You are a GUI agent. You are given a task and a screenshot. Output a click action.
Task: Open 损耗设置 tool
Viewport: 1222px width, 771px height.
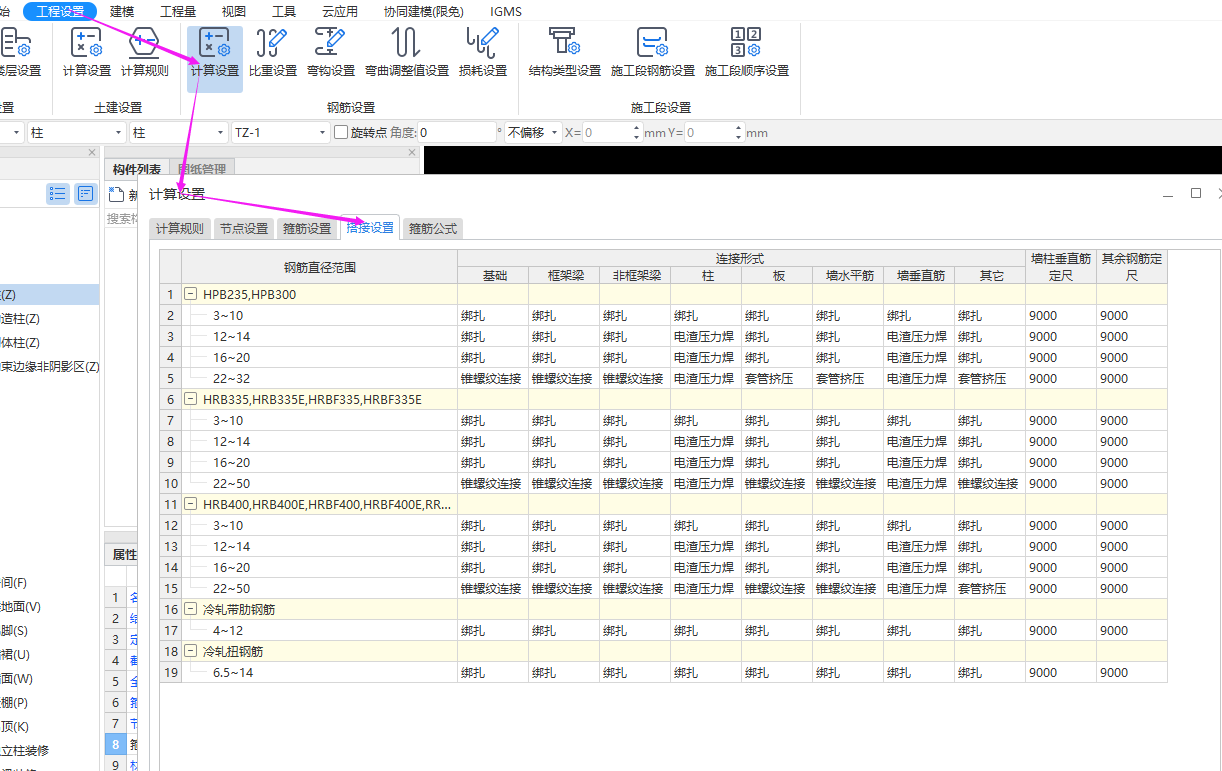point(483,53)
